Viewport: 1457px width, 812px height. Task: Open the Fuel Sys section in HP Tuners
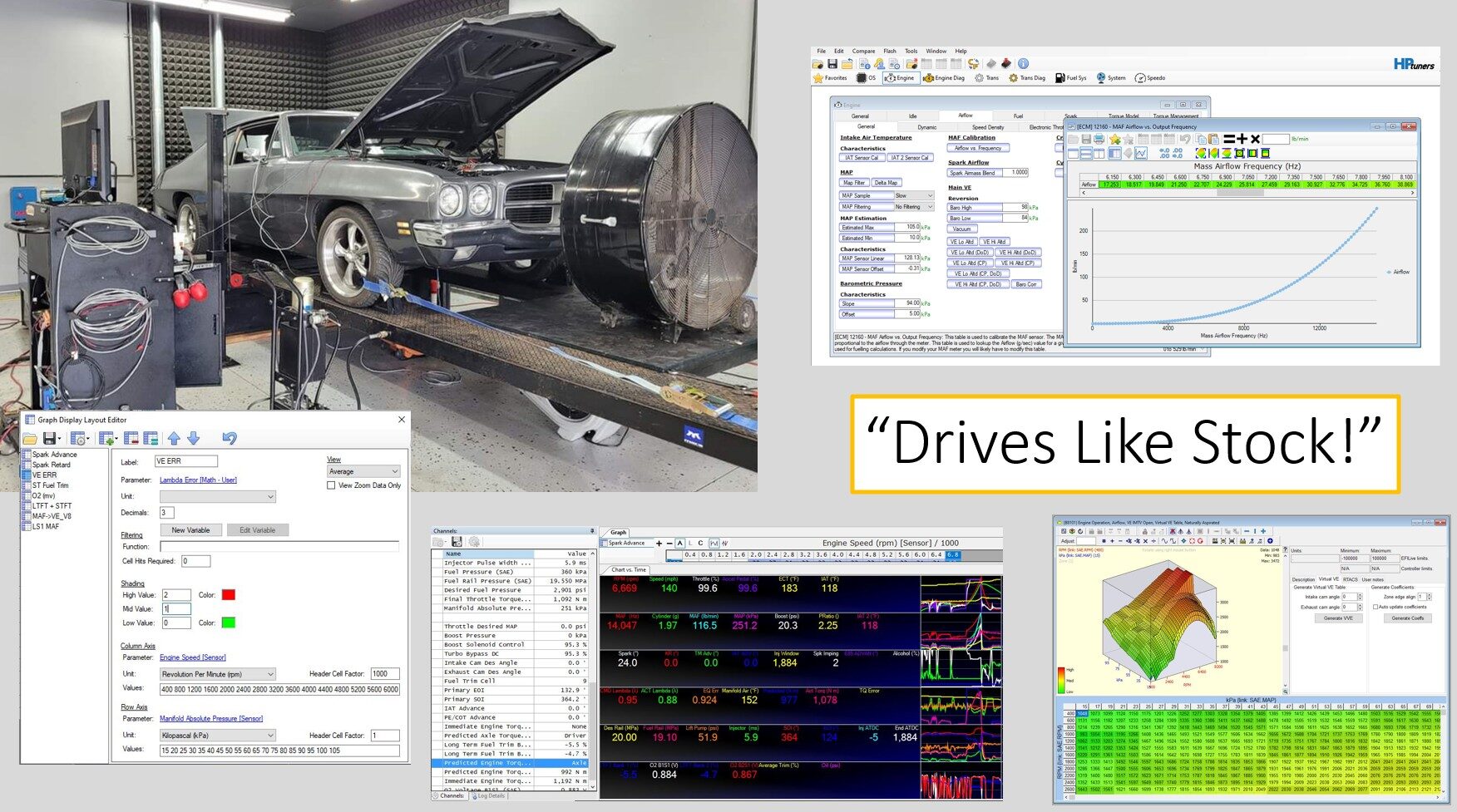(x=1071, y=78)
